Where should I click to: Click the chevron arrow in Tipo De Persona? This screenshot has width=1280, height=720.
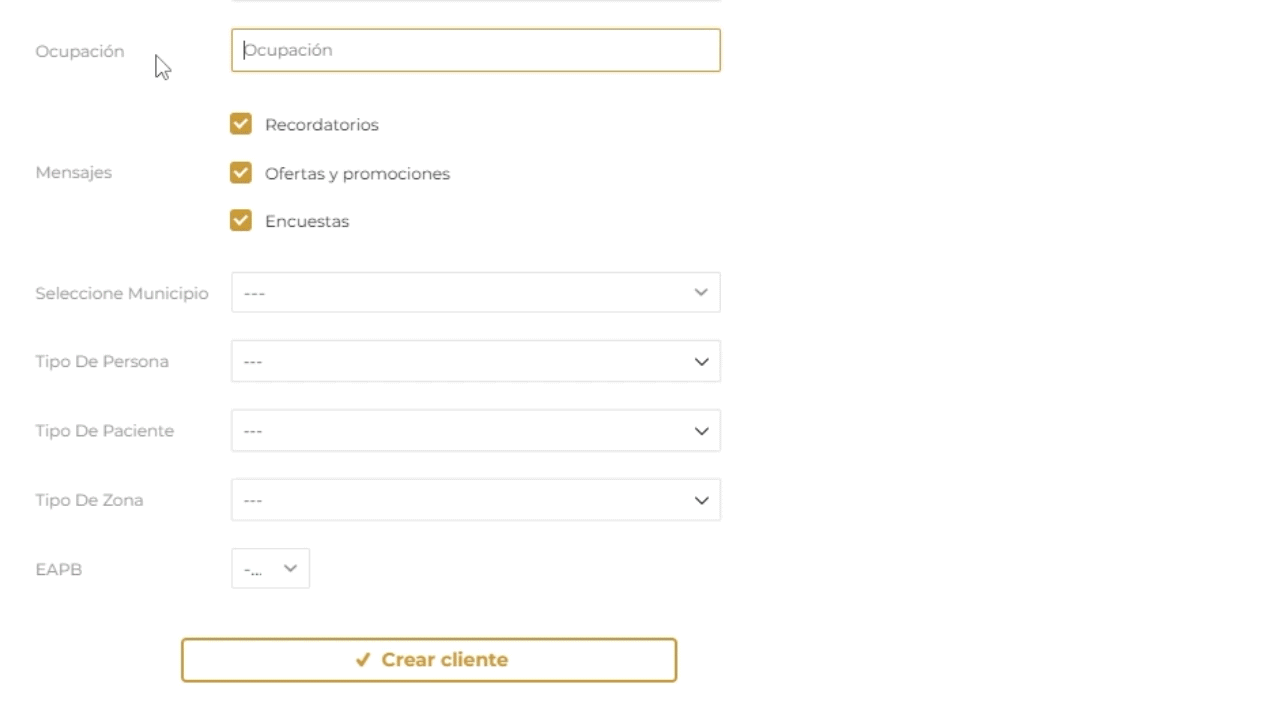(701, 362)
